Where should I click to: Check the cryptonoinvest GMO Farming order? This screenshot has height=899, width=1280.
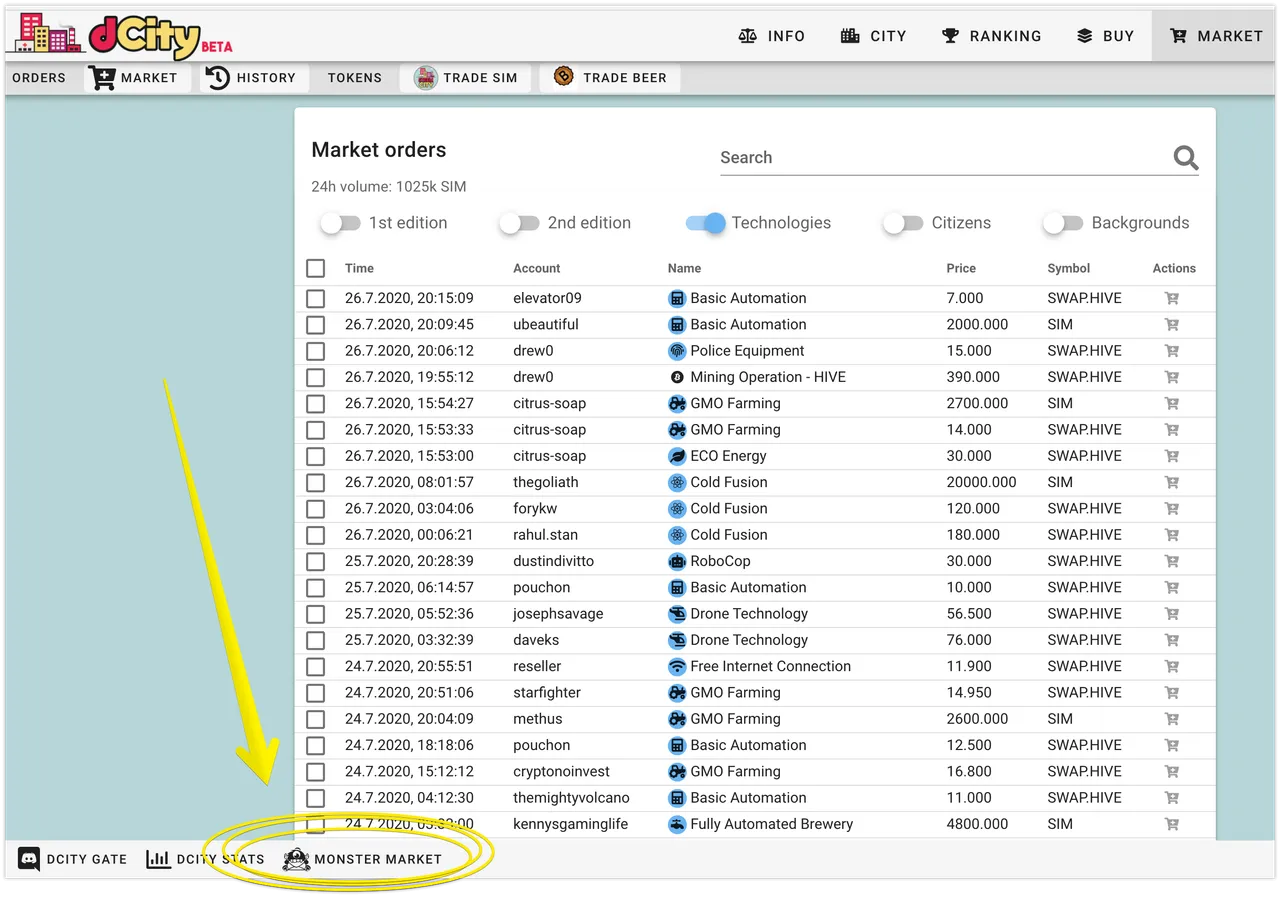316,772
